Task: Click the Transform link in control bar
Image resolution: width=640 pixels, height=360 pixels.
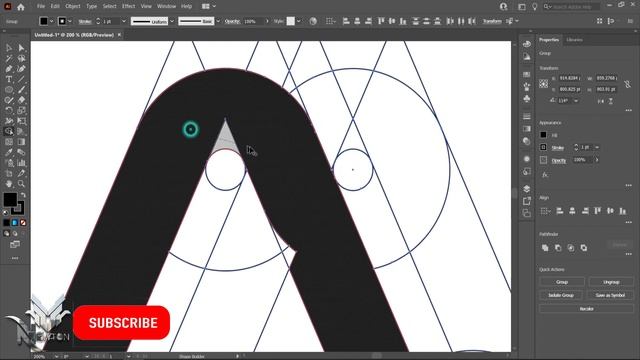Action: (492, 21)
